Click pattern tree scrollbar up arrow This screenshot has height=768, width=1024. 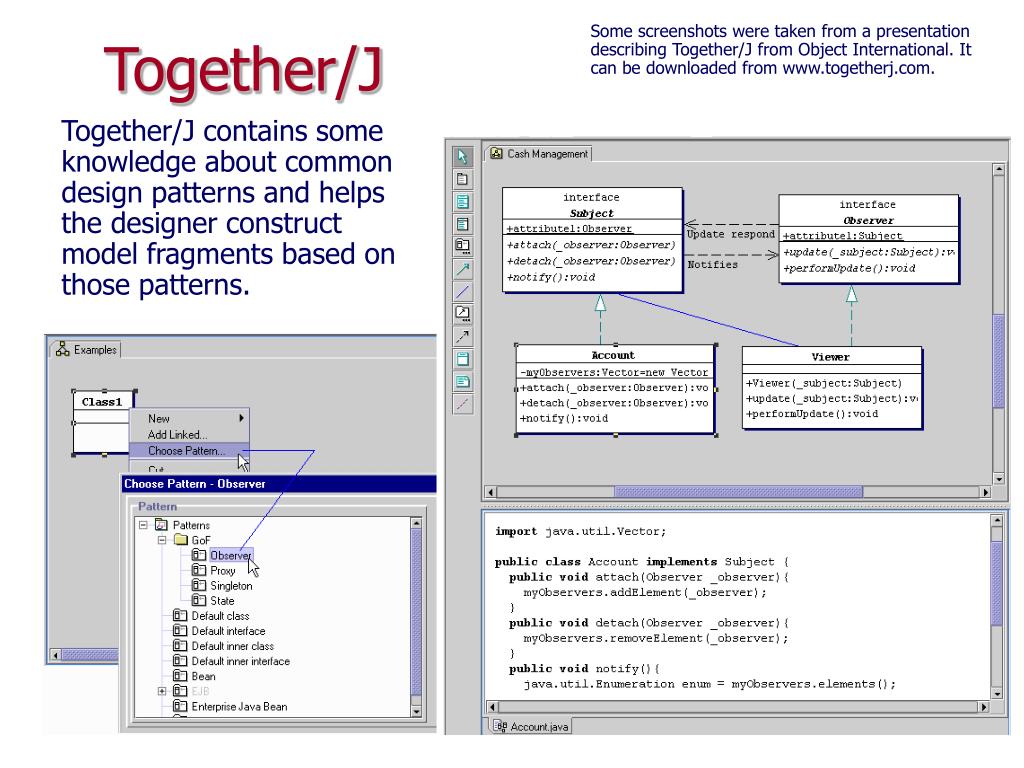(x=416, y=523)
